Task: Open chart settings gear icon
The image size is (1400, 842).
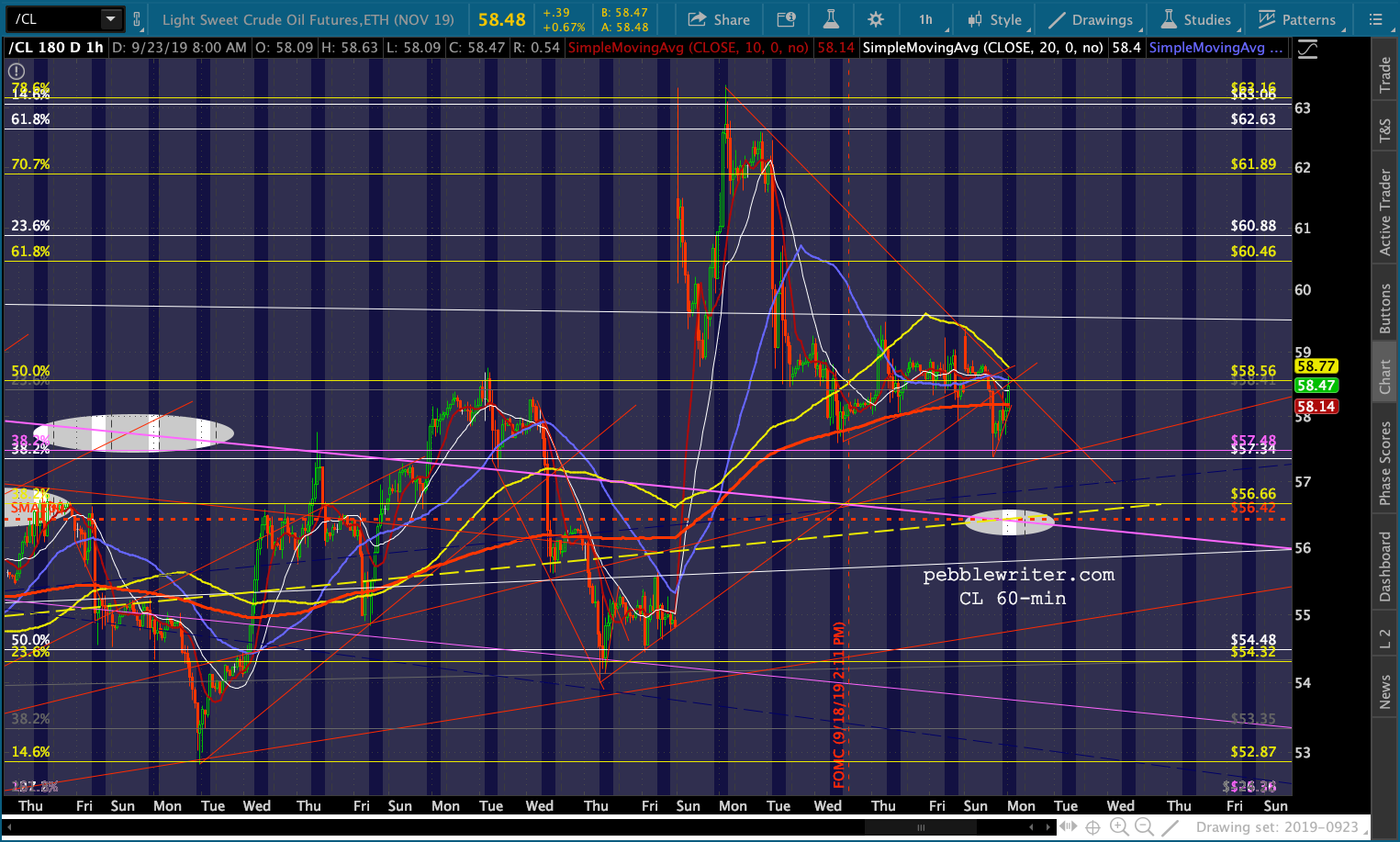Action: point(876,19)
